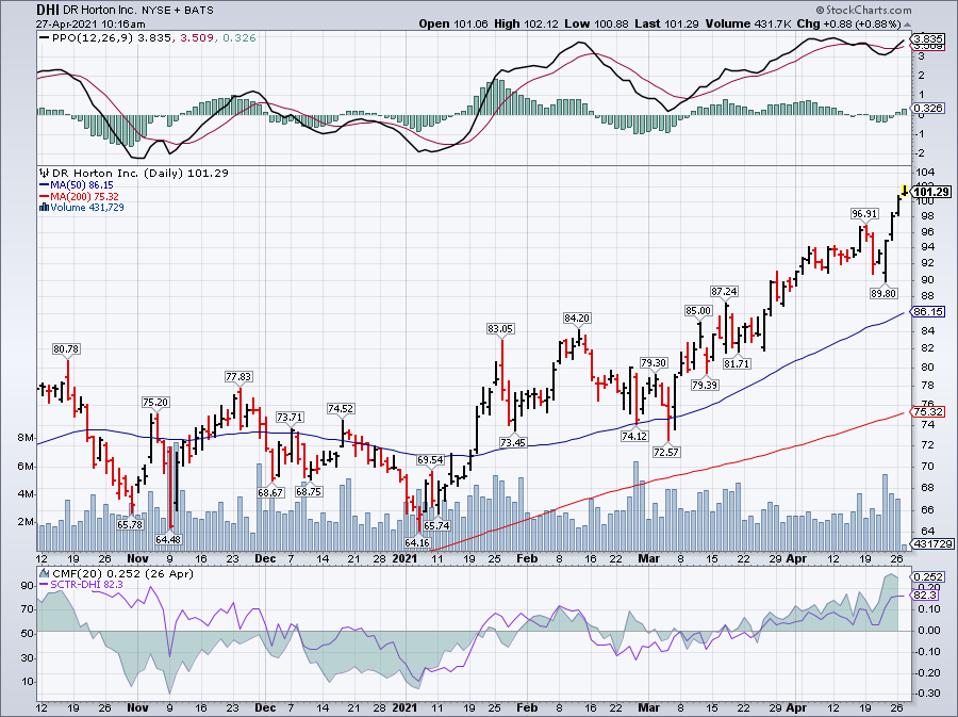This screenshot has height=717, width=958.
Task: Click the 27-Apr-2021 10:16am timestamp
Action: coord(91,24)
